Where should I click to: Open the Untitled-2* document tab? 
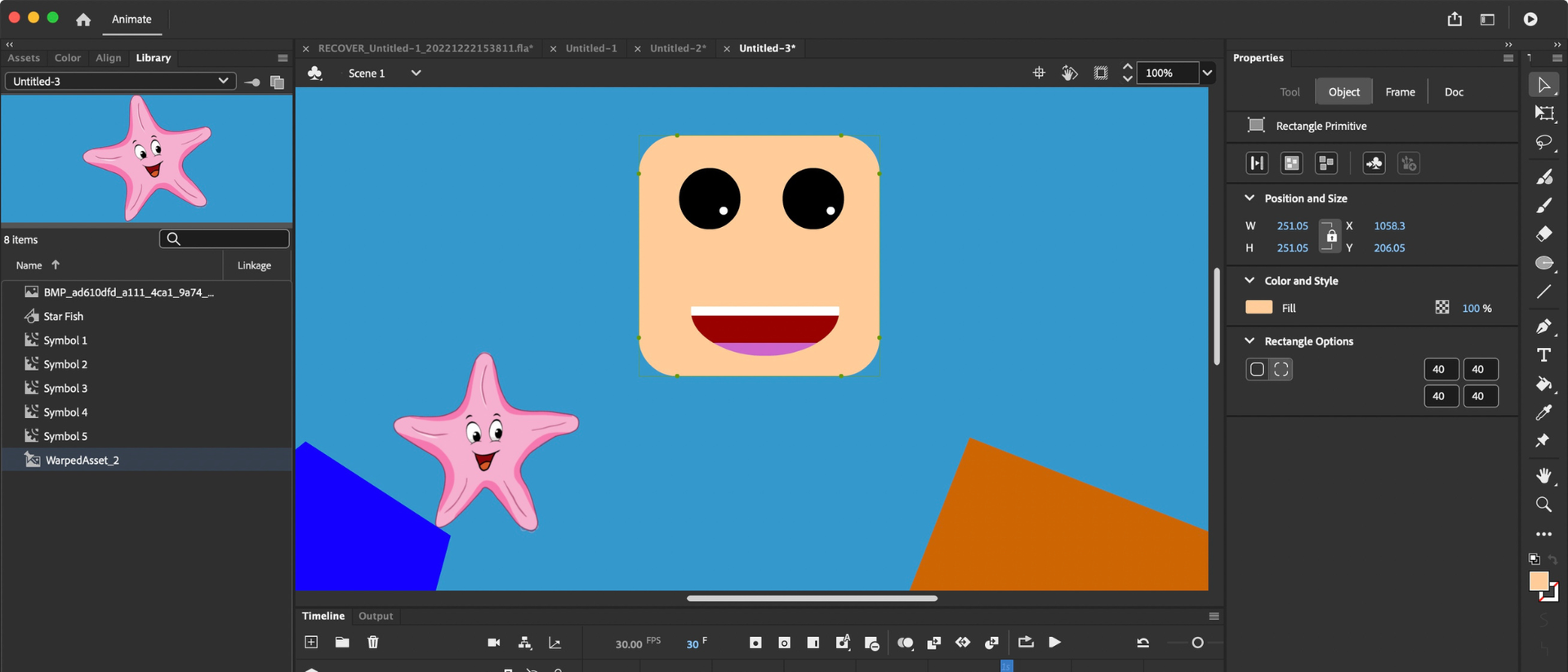coord(678,48)
